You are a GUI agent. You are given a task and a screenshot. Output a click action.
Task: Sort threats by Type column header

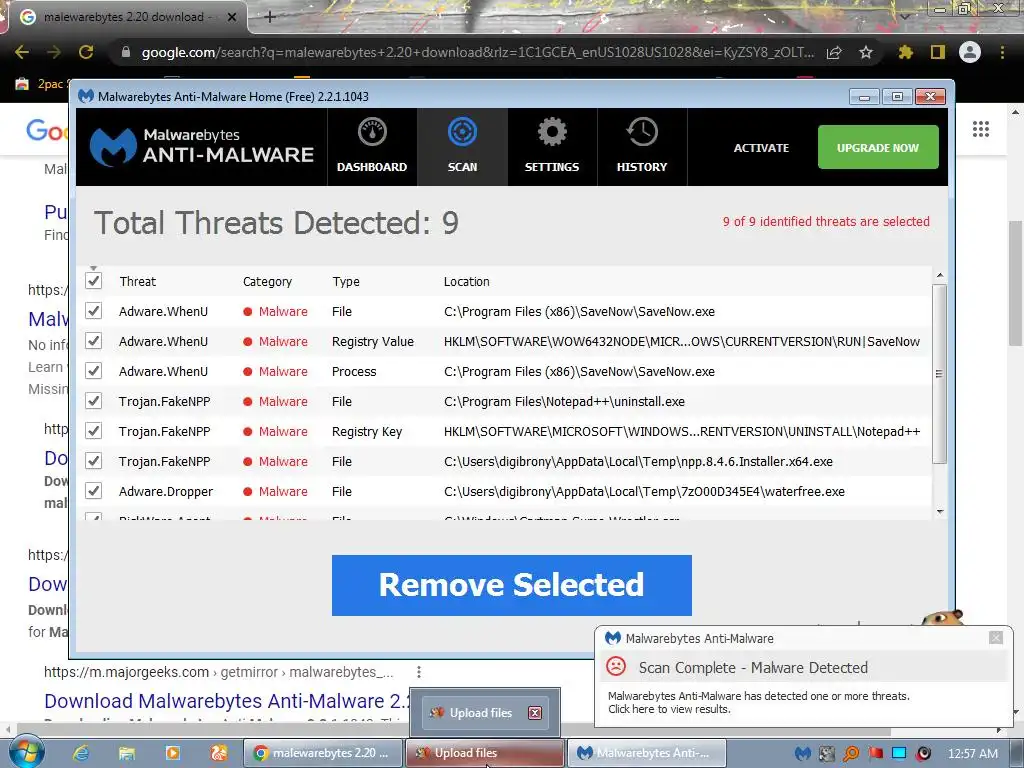coord(345,281)
